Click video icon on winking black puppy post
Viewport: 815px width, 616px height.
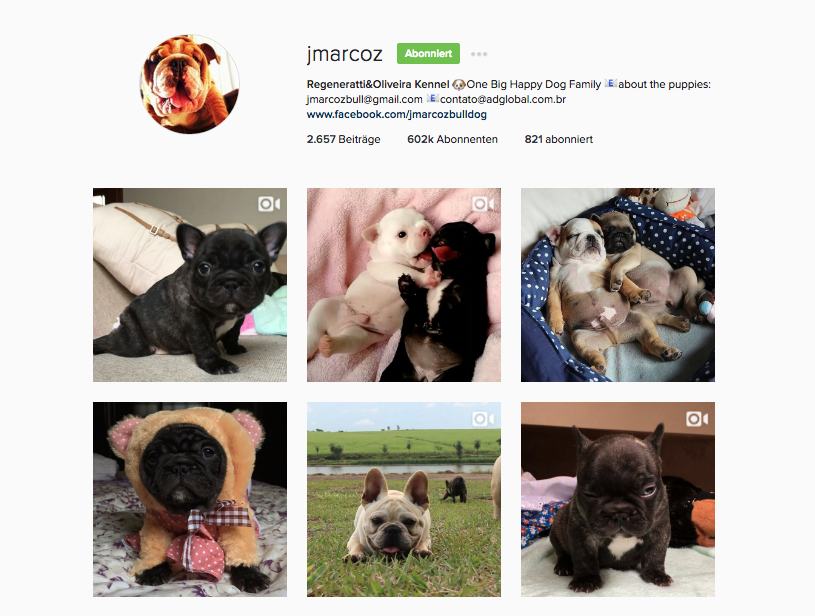(x=696, y=418)
